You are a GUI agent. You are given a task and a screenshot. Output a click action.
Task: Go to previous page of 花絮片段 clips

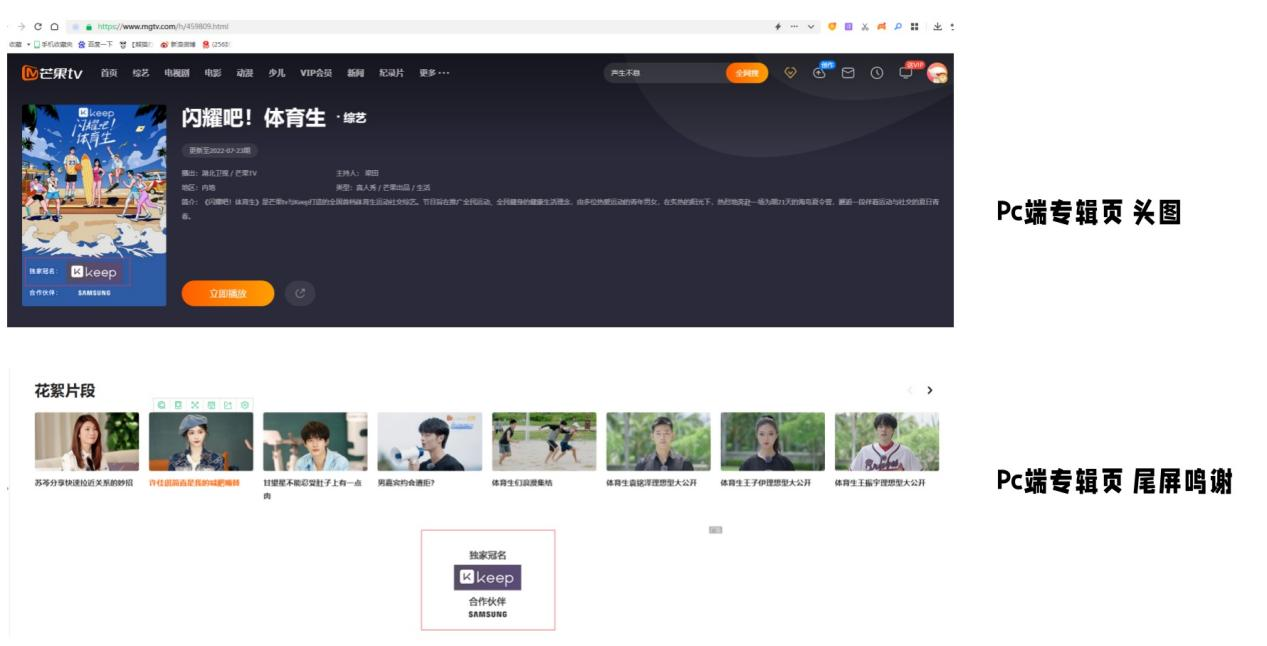(909, 390)
